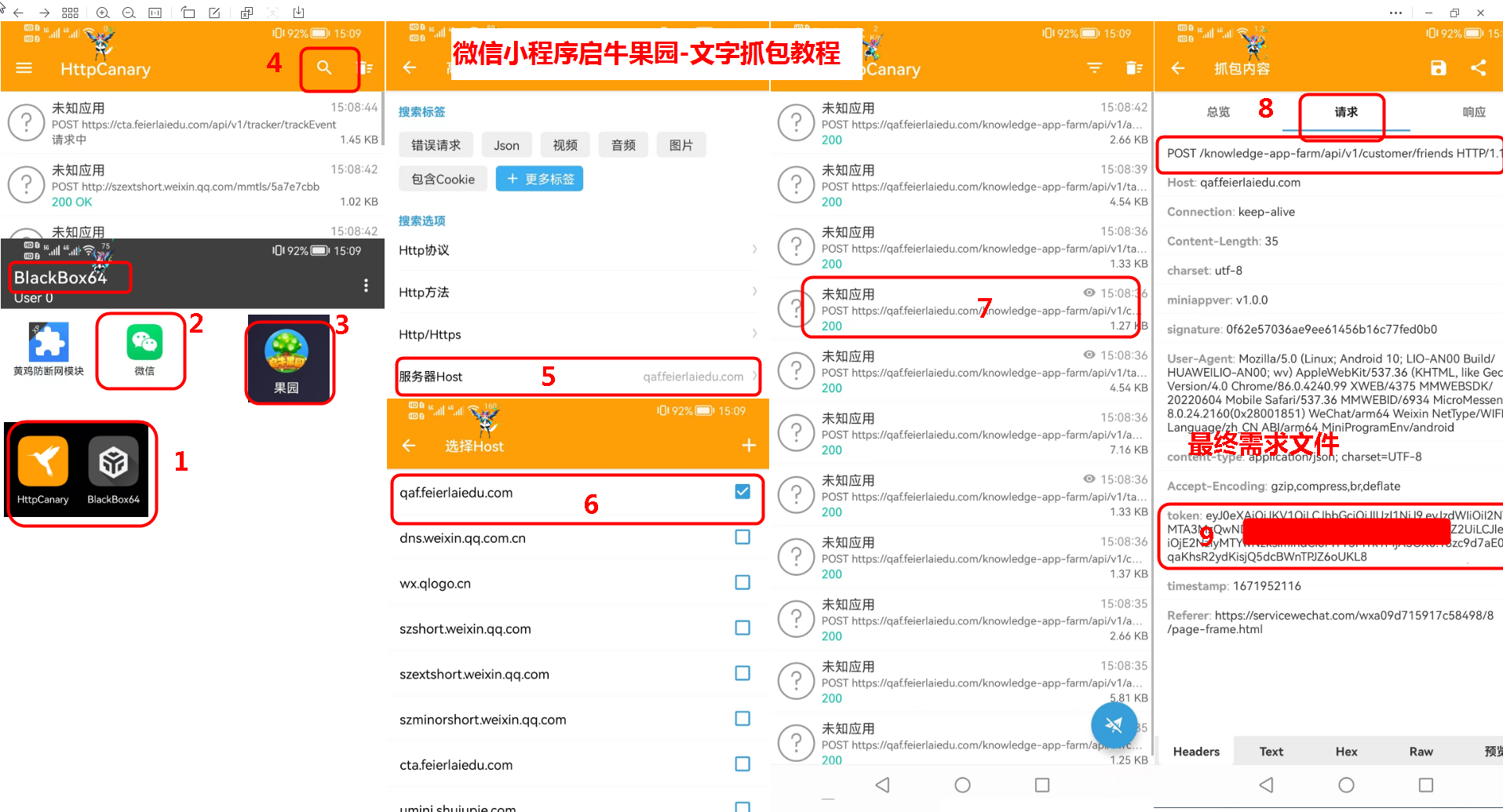Screen dimensions: 1503x812
Task: Go back from the 选择Host screen
Action: click(x=409, y=446)
